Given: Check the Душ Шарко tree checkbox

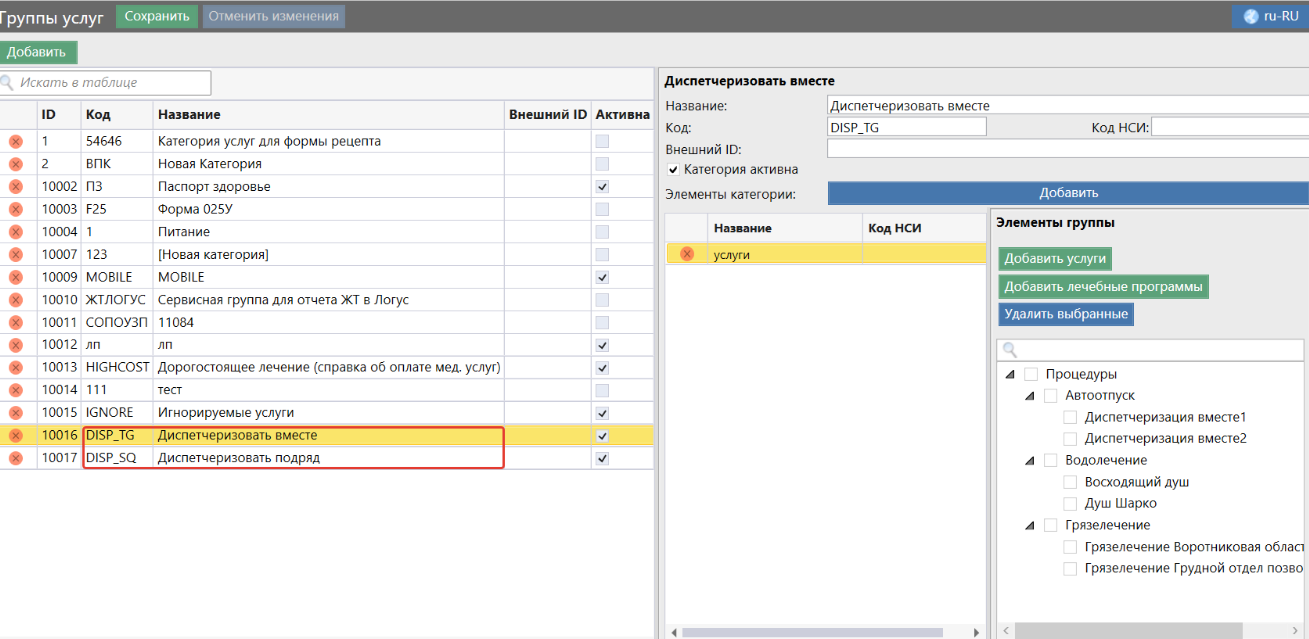Looking at the screenshot, I should tap(1071, 503).
